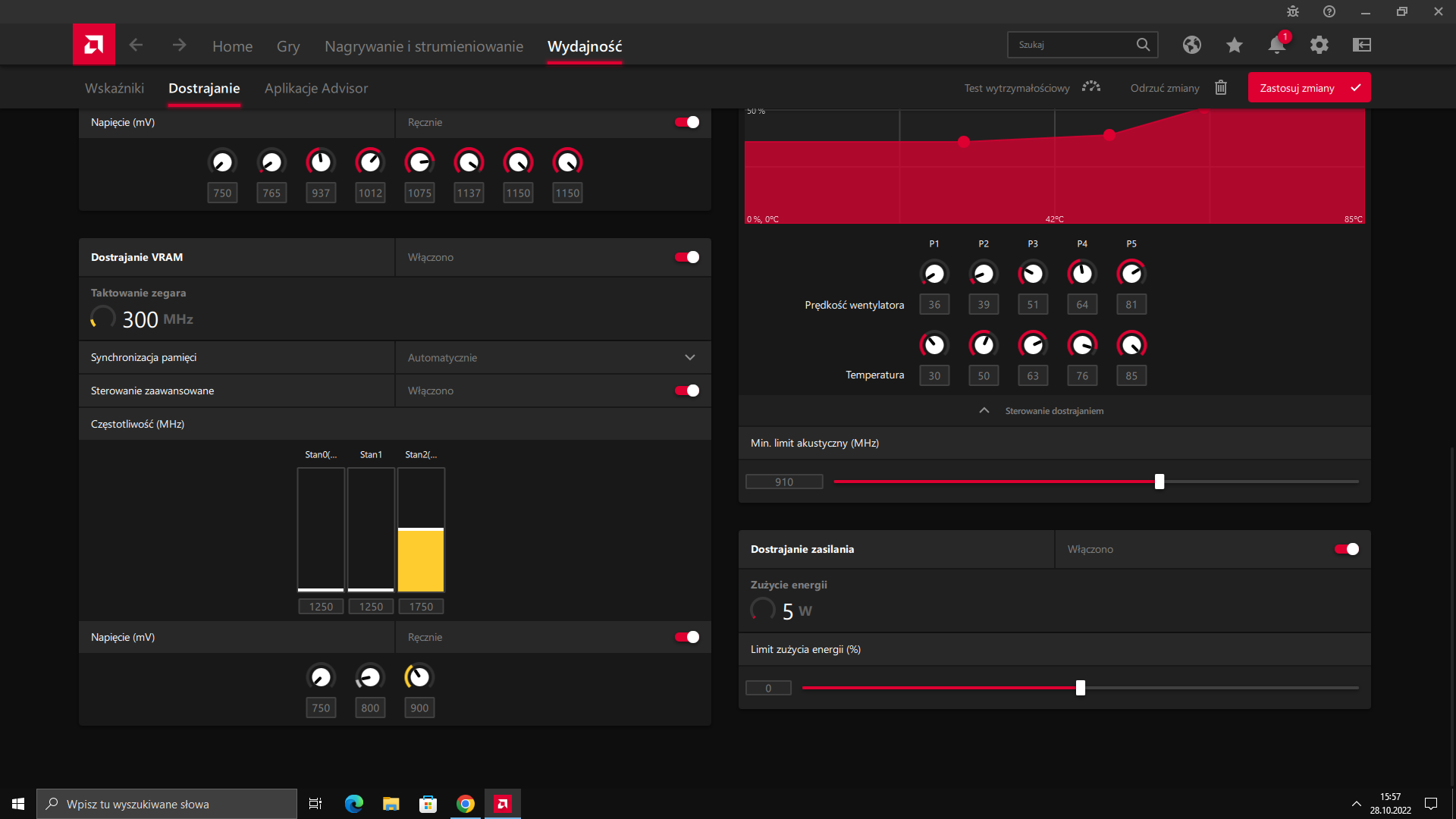This screenshot has height=819, width=1456.
Task: Show hidden system tray icons
Action: coord(1356,804)
